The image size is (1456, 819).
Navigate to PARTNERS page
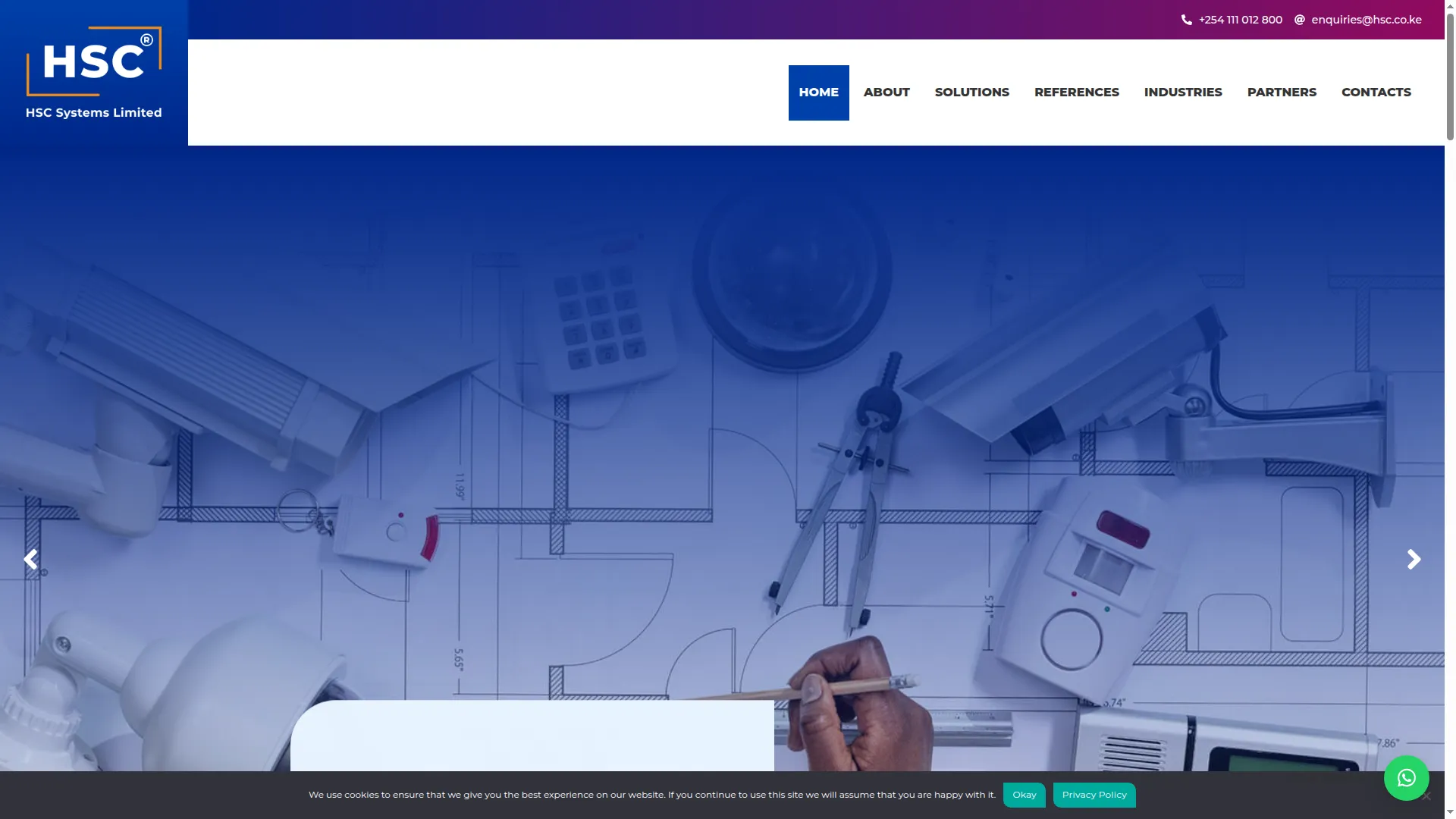[x=1282, y=93]
